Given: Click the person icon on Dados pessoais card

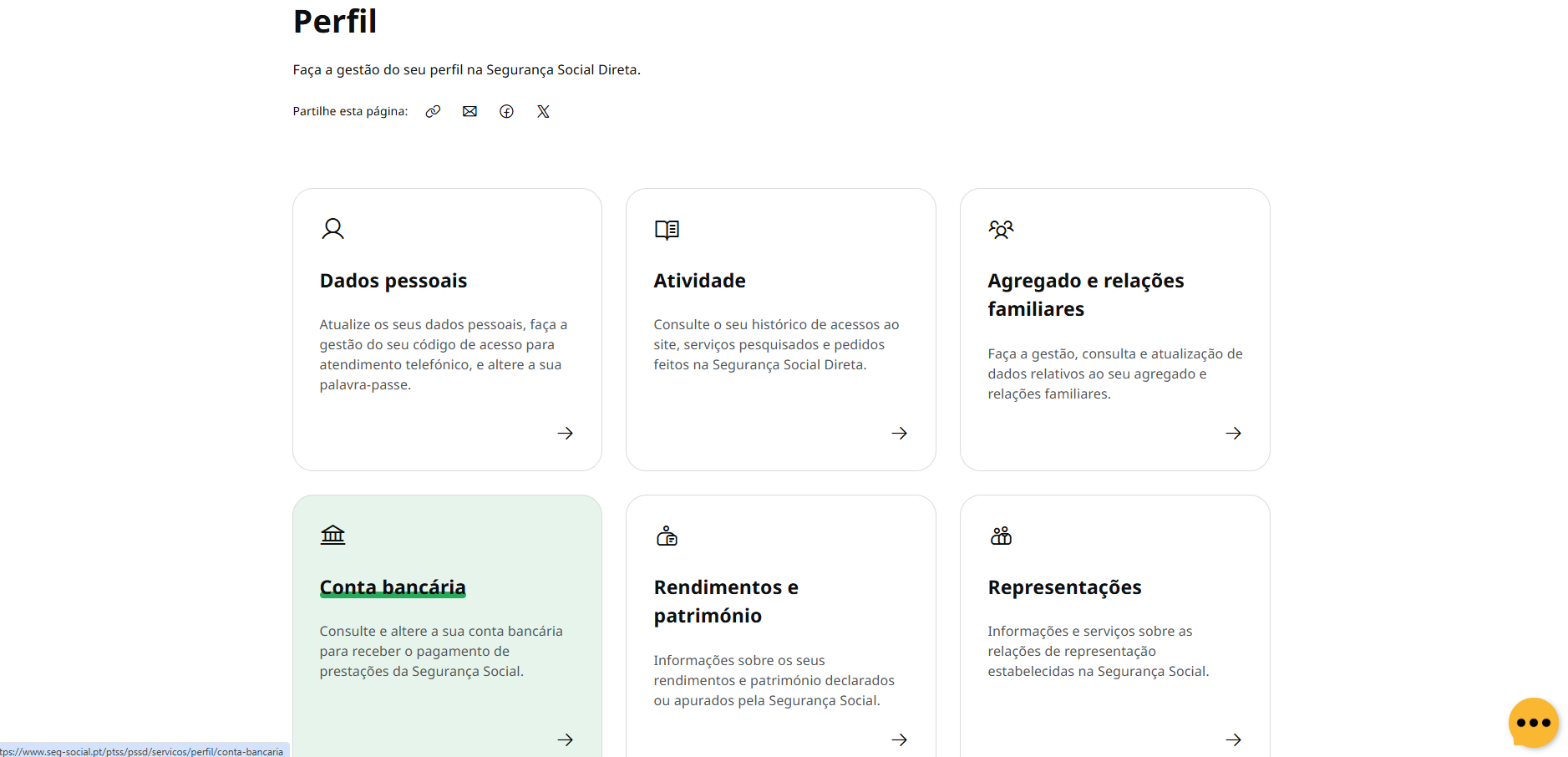Looking at the screenshot, I should 332,228.
